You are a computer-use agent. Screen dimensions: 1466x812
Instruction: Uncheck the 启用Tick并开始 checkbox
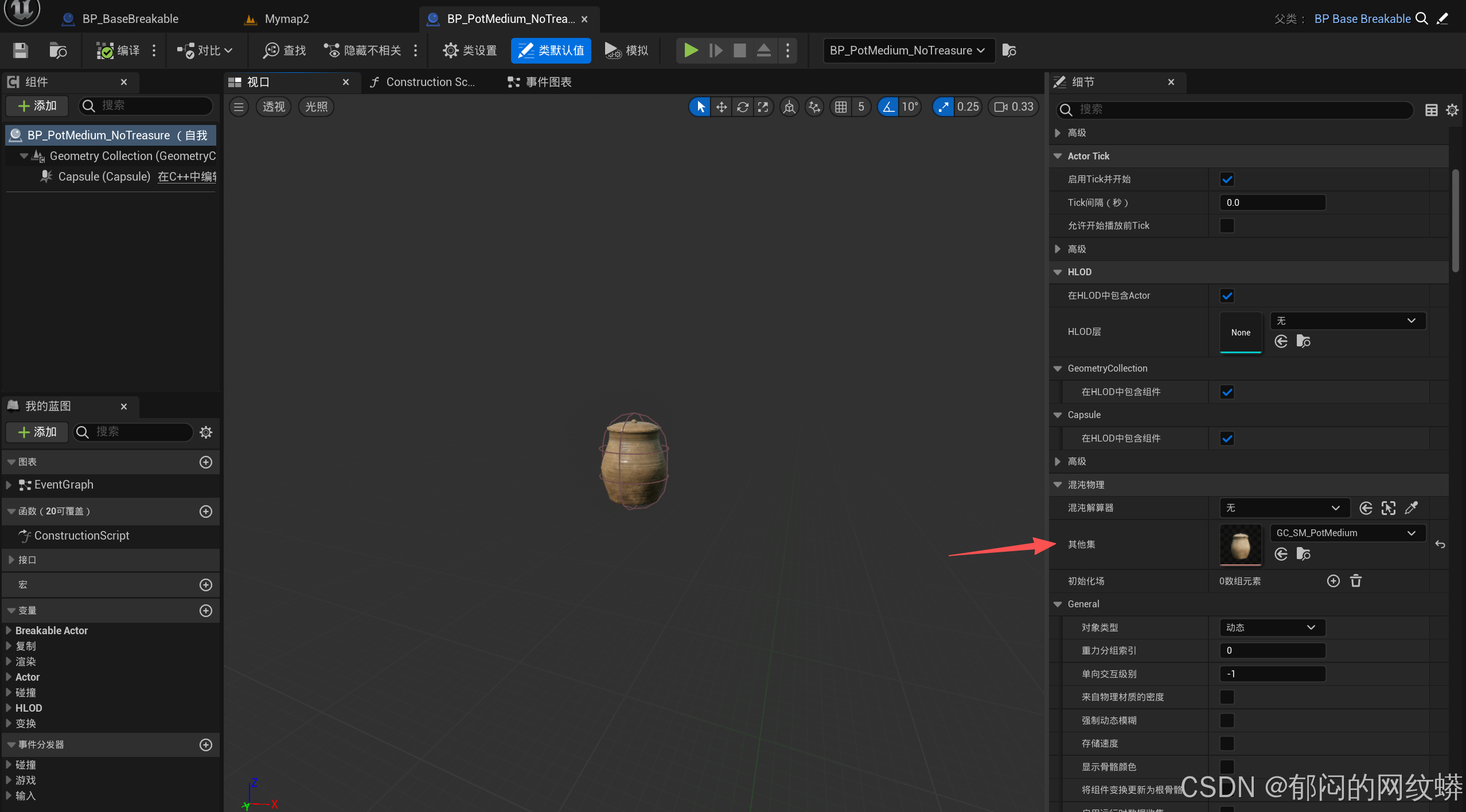(x=1227, y=179)
